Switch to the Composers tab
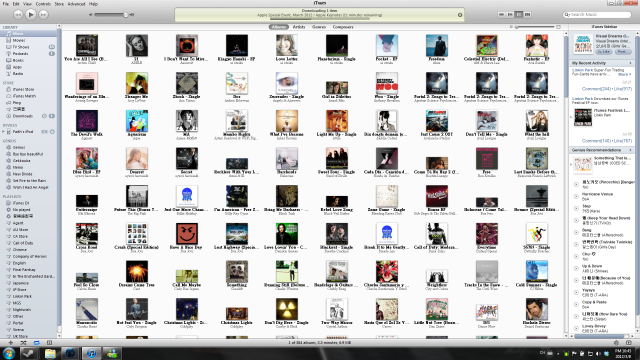Viewport: 640px width, 360px height. click(x=343, y=27)
